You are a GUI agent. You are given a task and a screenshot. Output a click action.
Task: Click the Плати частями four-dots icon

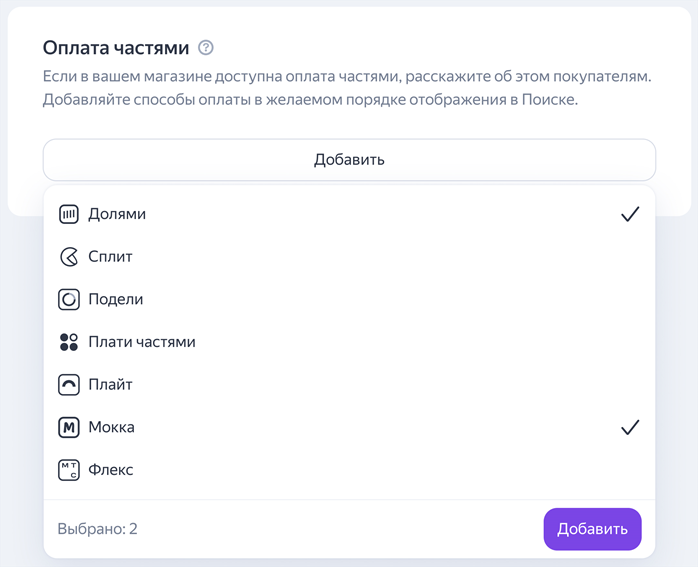point(69,342)
